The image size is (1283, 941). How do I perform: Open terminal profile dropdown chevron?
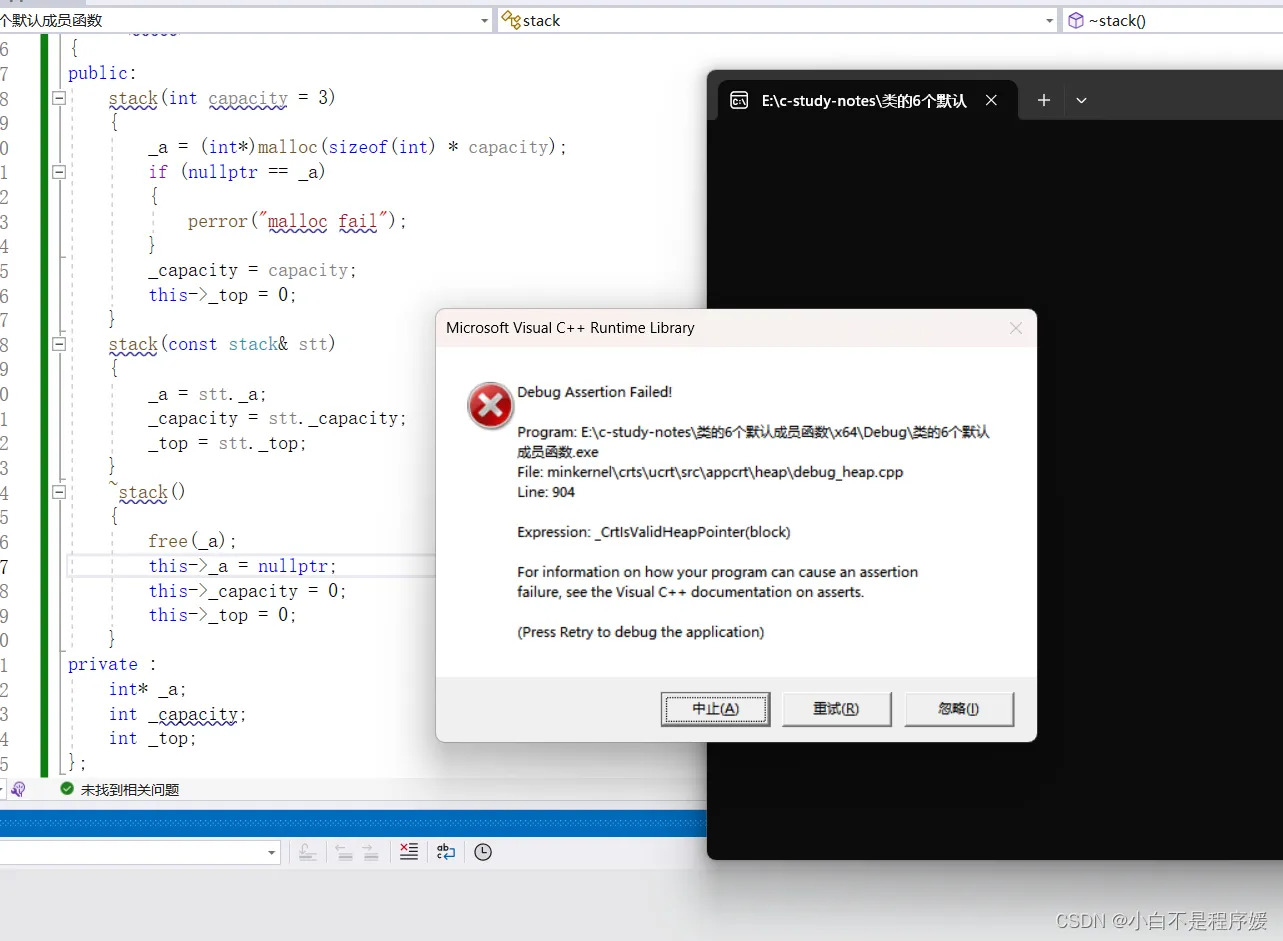[1081, 100]
